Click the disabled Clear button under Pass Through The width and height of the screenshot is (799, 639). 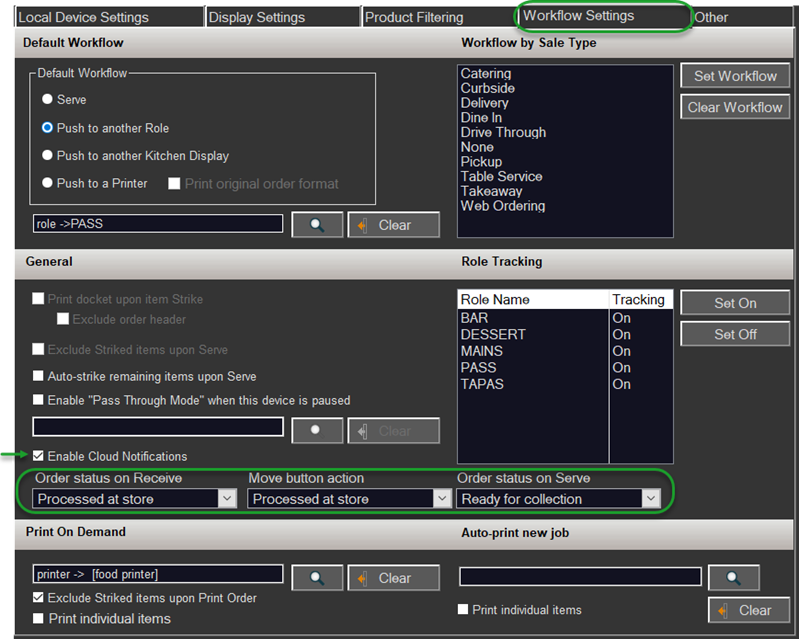pos(393,431)
